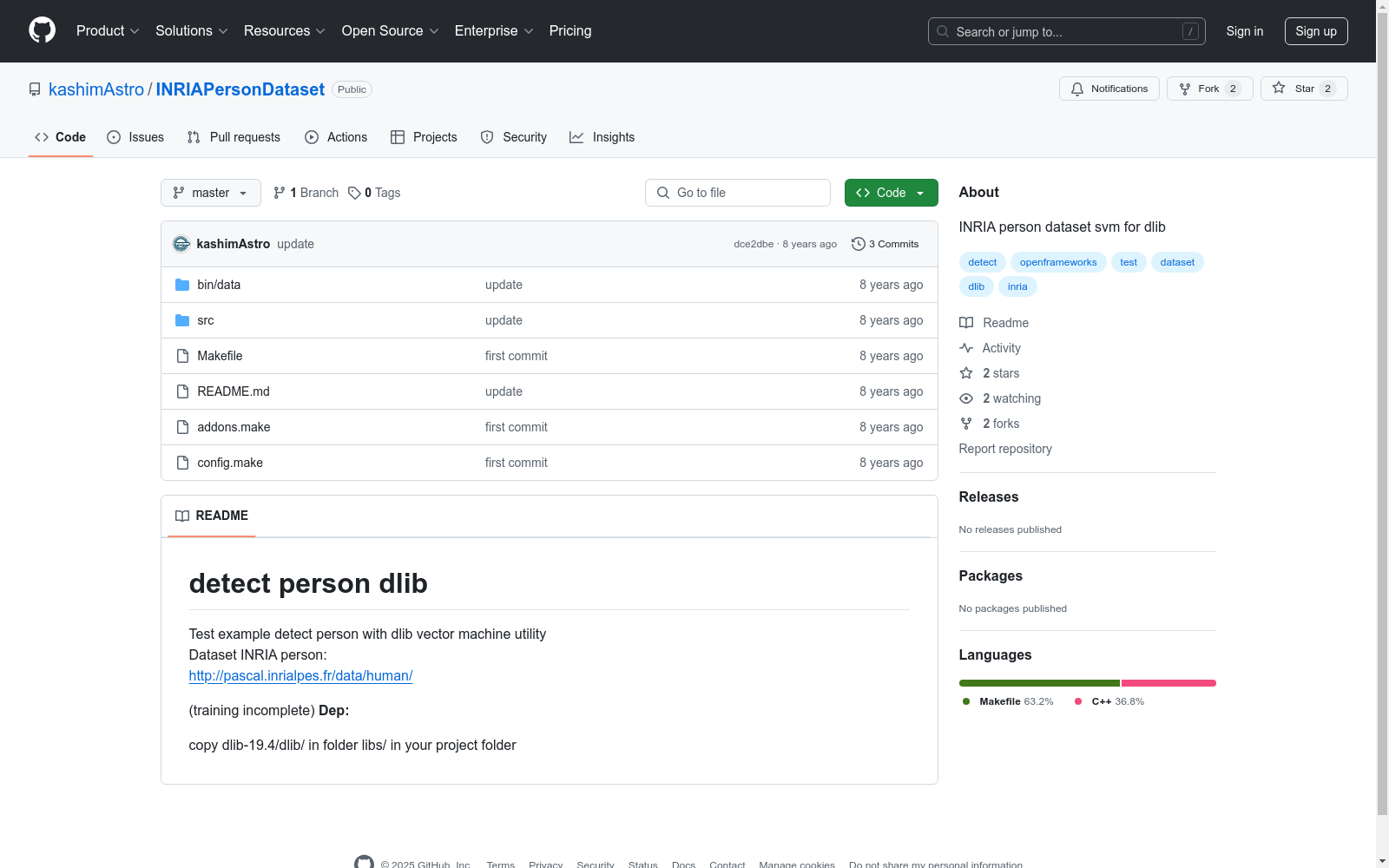Click the Readme book icon in About

[966, 323]
